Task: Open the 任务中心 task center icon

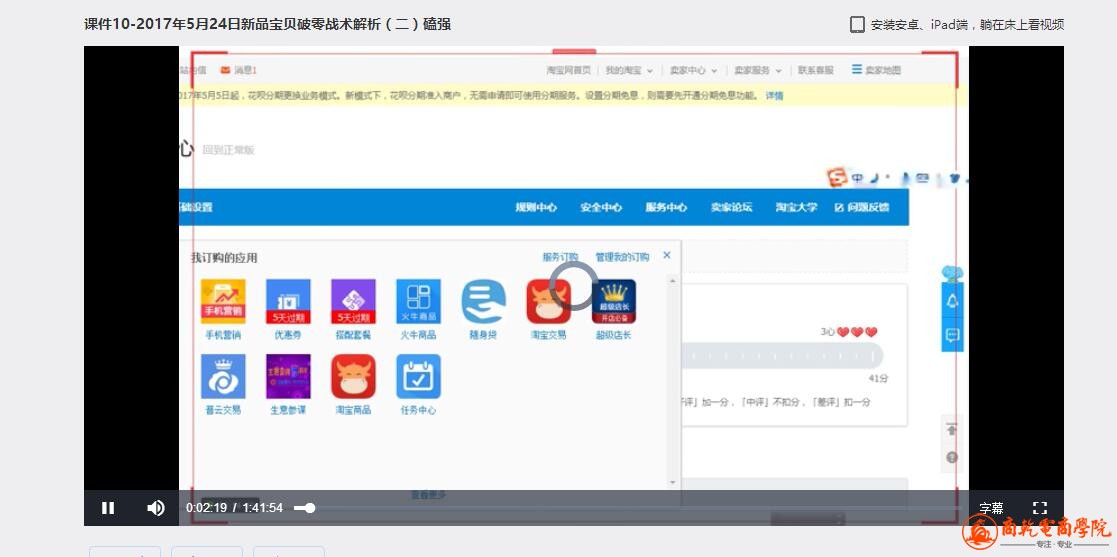Action: 418,377
